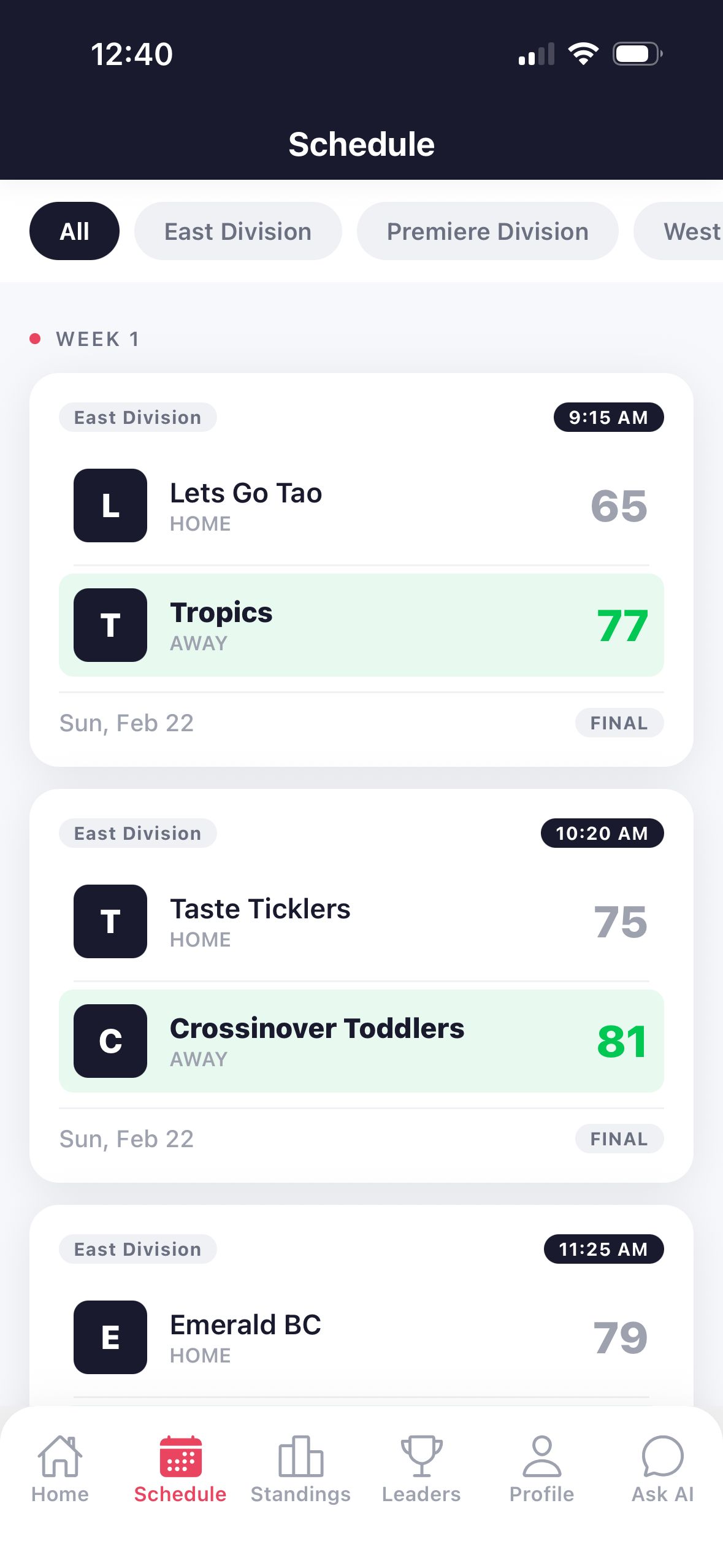723x1568 pixels.
Task: Open the Ask AI chat bubble icon
Action: tap(662, 1456)
